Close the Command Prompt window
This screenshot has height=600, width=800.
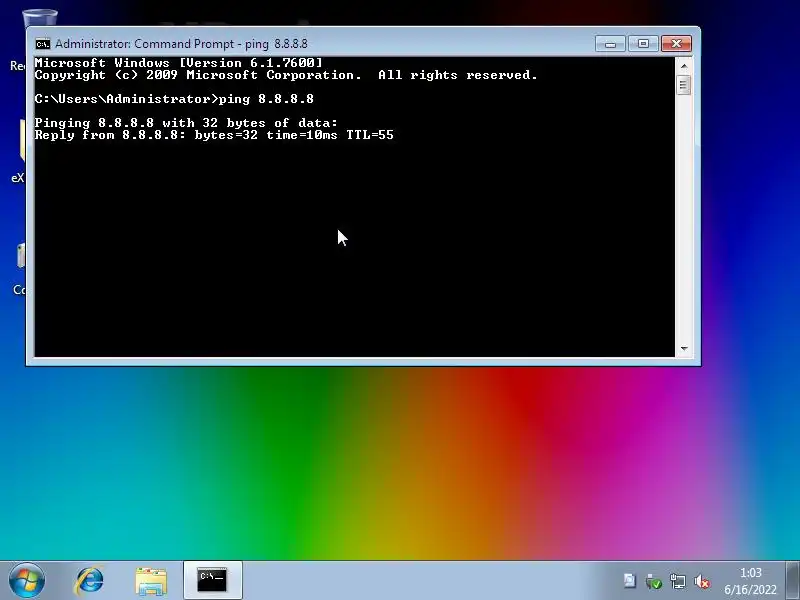tap(677, 44)
